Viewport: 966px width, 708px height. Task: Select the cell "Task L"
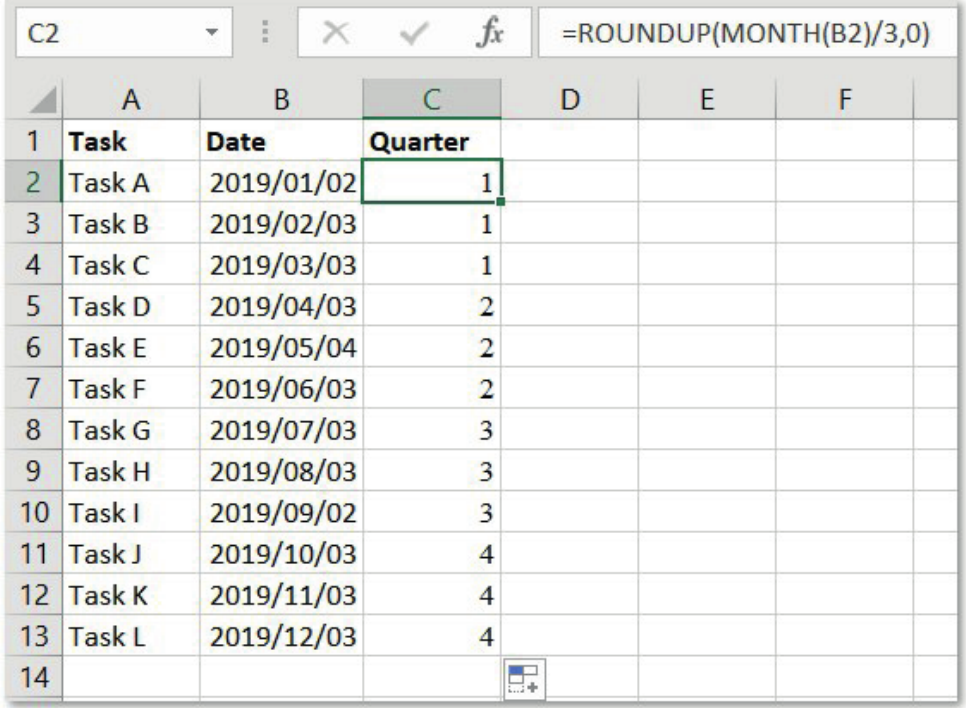click(x=131, y=636)
